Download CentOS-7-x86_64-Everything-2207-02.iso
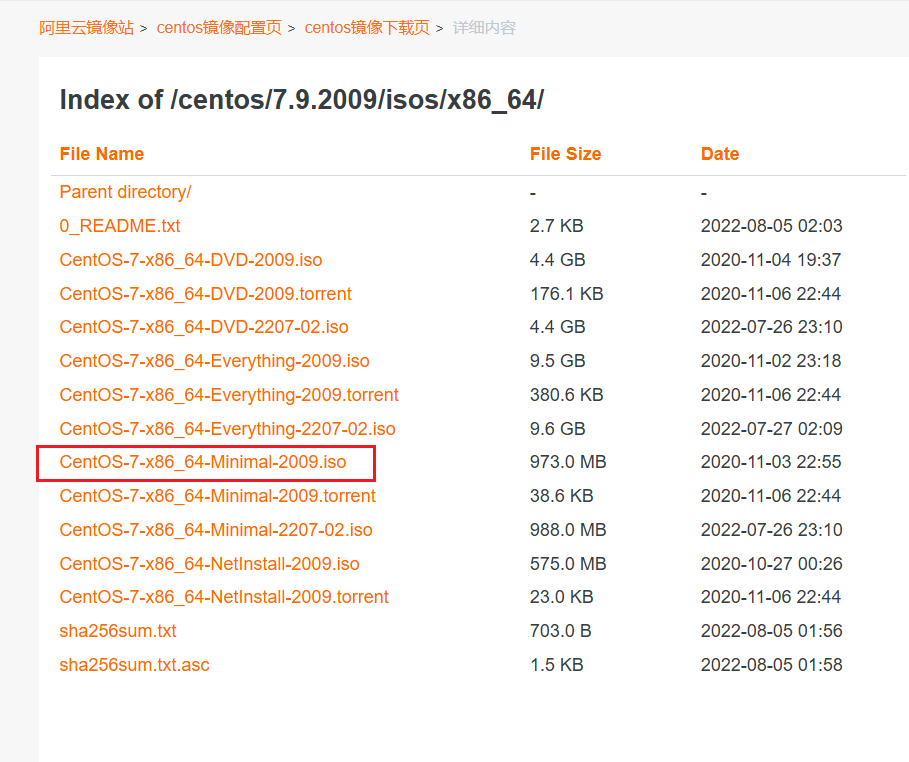909x762 pixels. tap(227, 429)
